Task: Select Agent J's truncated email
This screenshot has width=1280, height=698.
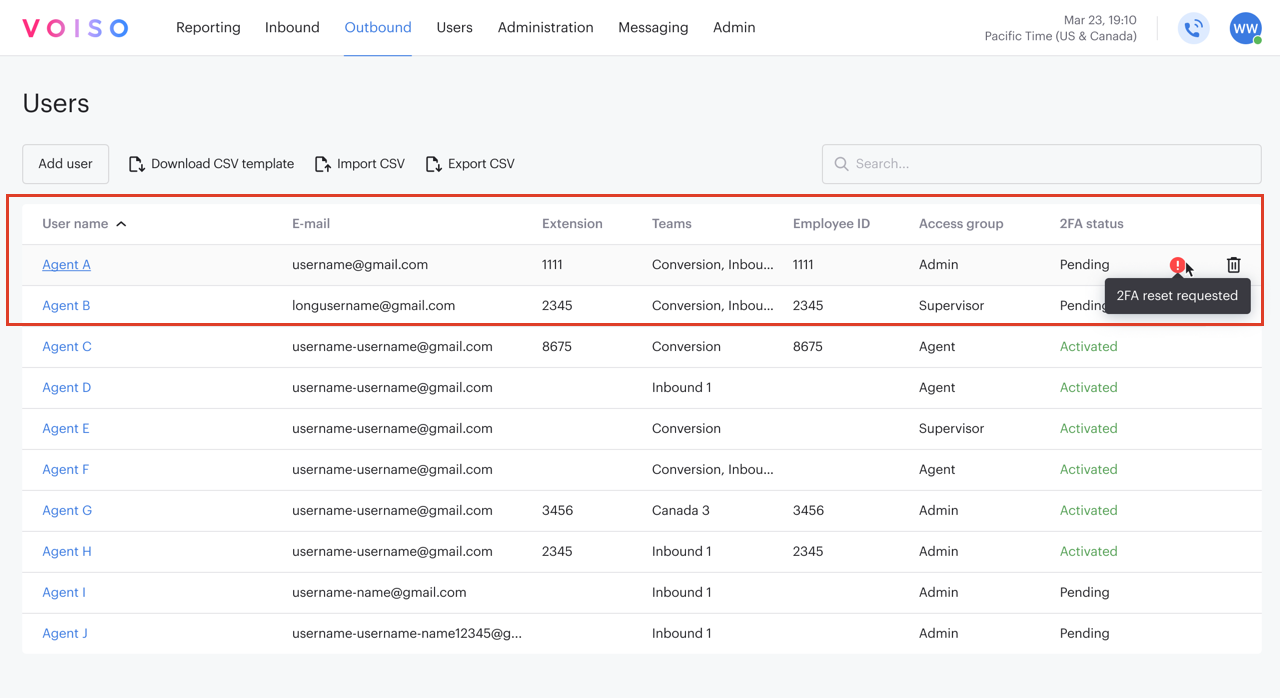Action: point(407,634)
